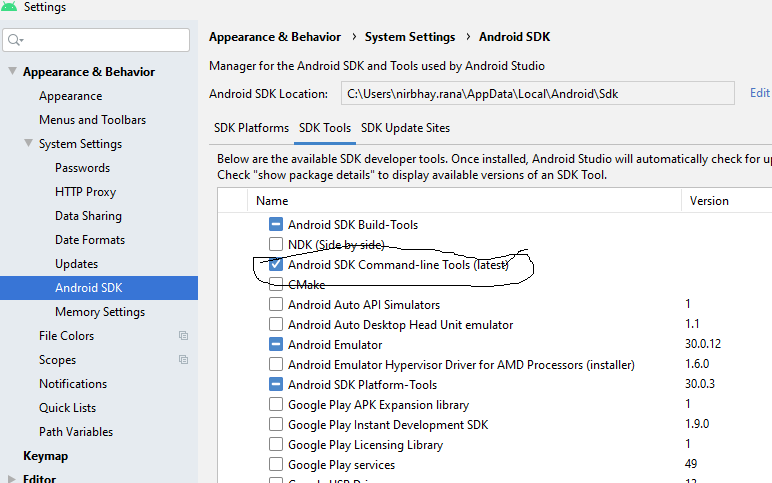Click version 30.0.3 of Platform-Tools
Image resolution: width=772 pixels, height=483 pixels.
click(x=700, y=384)
